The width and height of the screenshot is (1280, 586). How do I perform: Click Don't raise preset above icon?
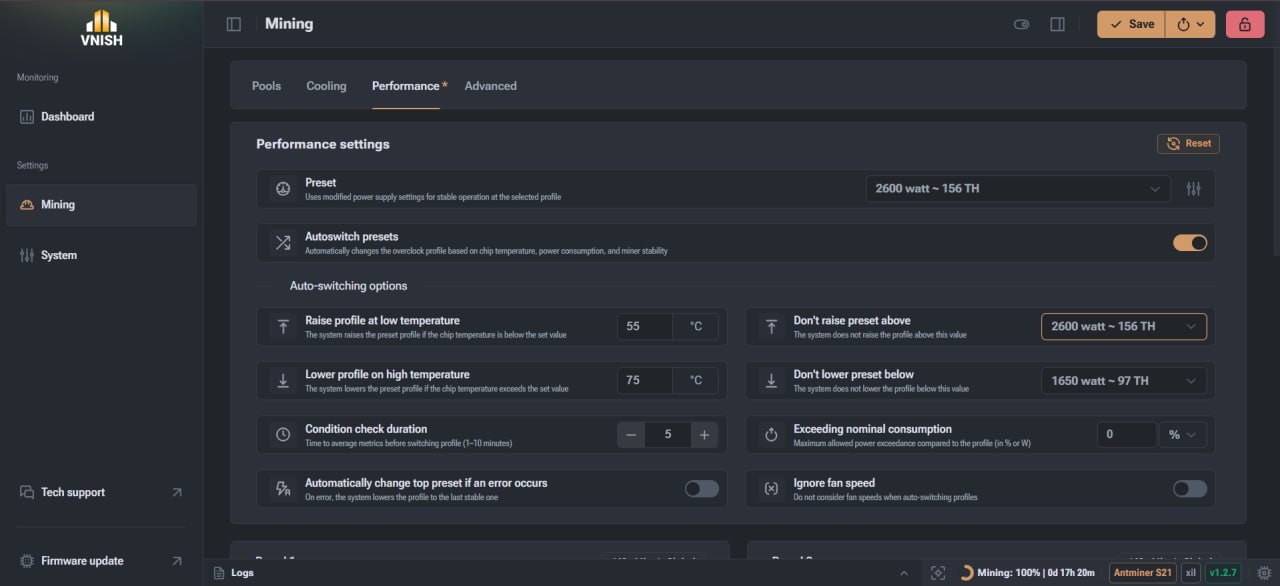[771, 326]
